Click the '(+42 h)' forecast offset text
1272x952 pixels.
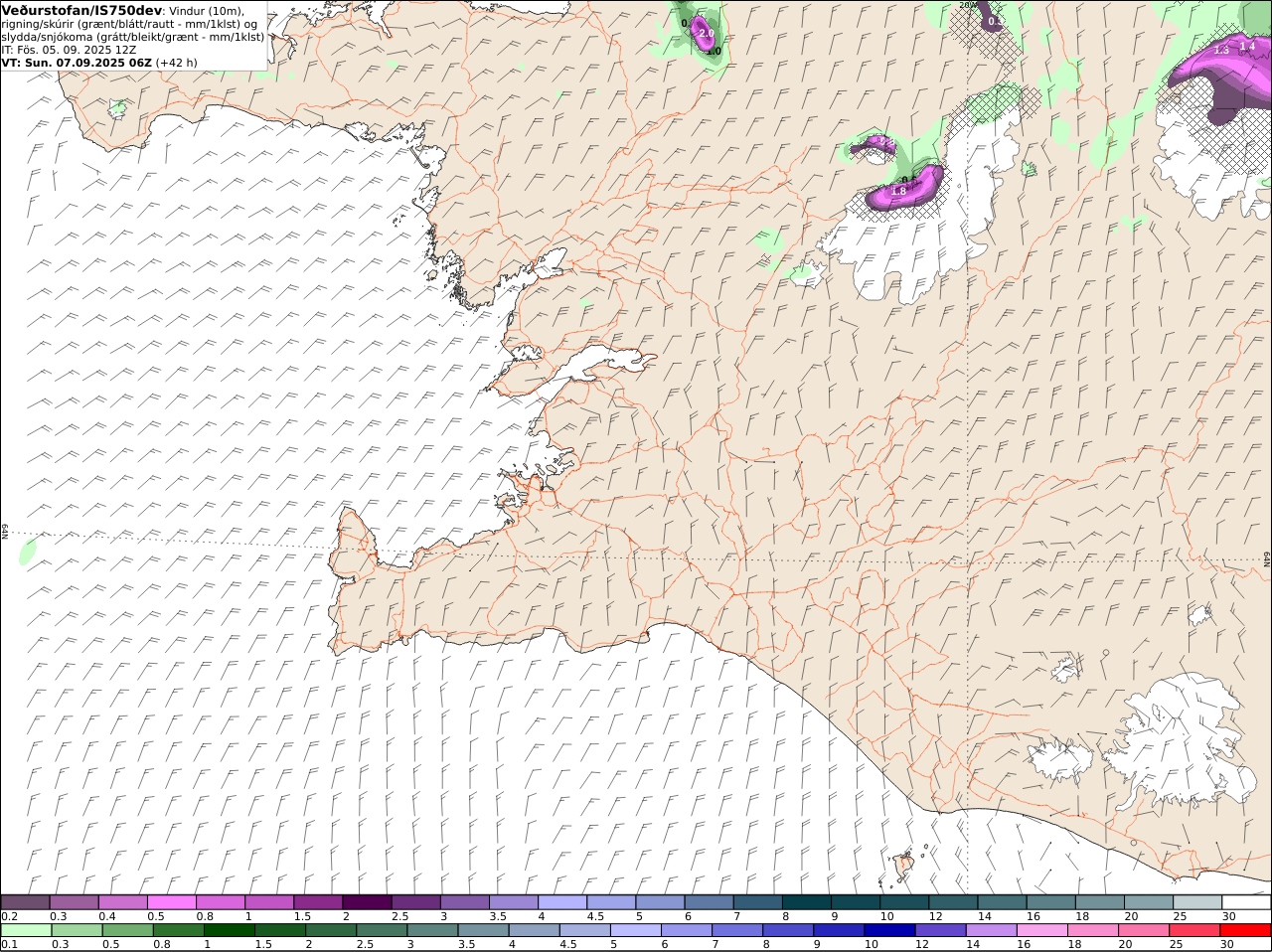pyautogui.click(x=176, y=62)
